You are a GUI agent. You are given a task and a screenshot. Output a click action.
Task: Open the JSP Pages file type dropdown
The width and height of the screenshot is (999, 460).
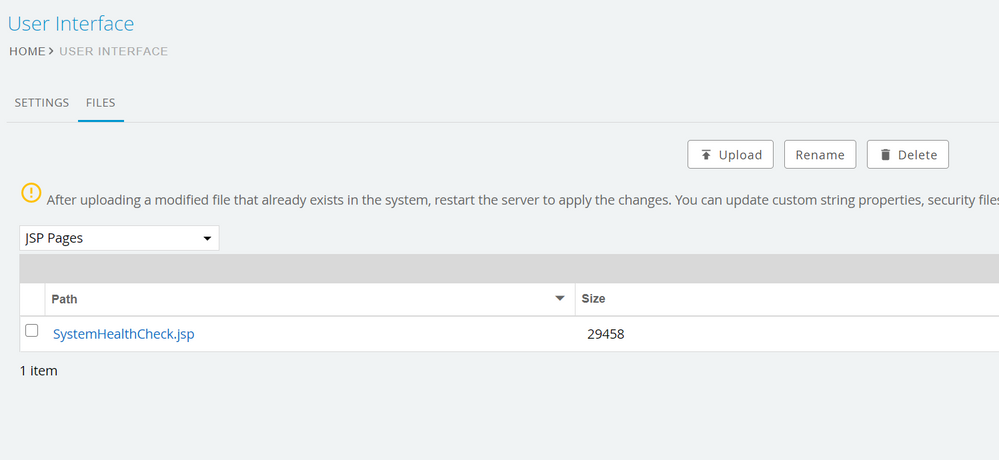click(119, 238)
